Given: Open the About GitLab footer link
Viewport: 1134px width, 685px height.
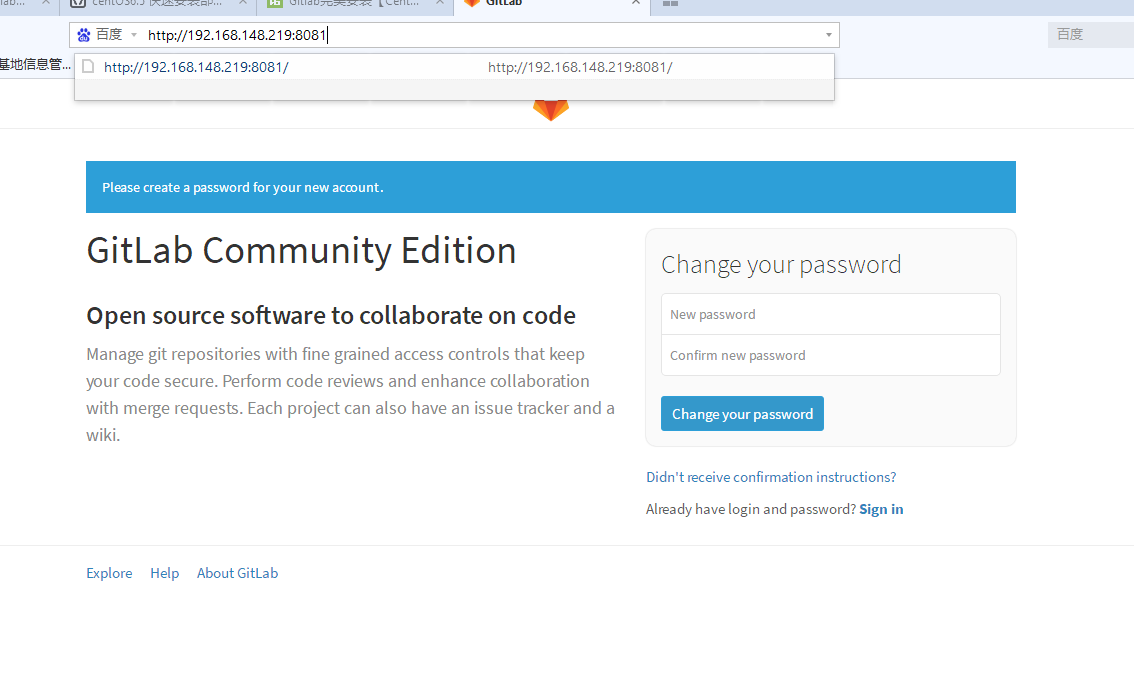Looking at the screenshot, I should coord(237,573).
